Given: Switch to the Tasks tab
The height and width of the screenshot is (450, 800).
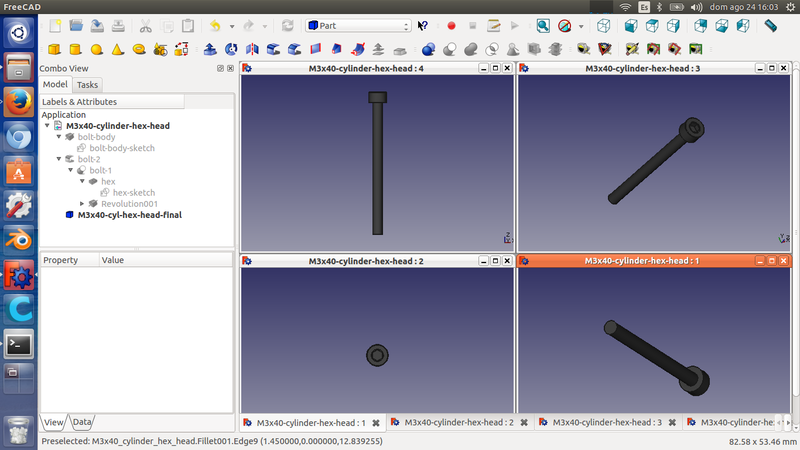Looking at the screenshot, I should coord(87,85).
